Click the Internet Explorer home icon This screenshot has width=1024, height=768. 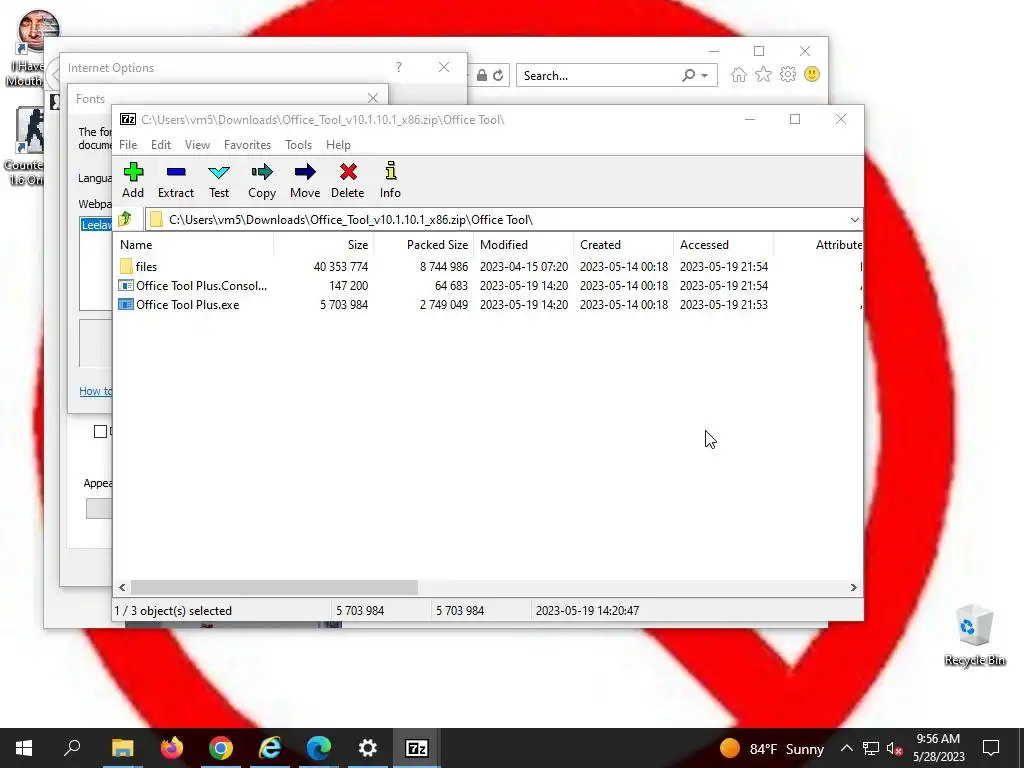[739, 74]
